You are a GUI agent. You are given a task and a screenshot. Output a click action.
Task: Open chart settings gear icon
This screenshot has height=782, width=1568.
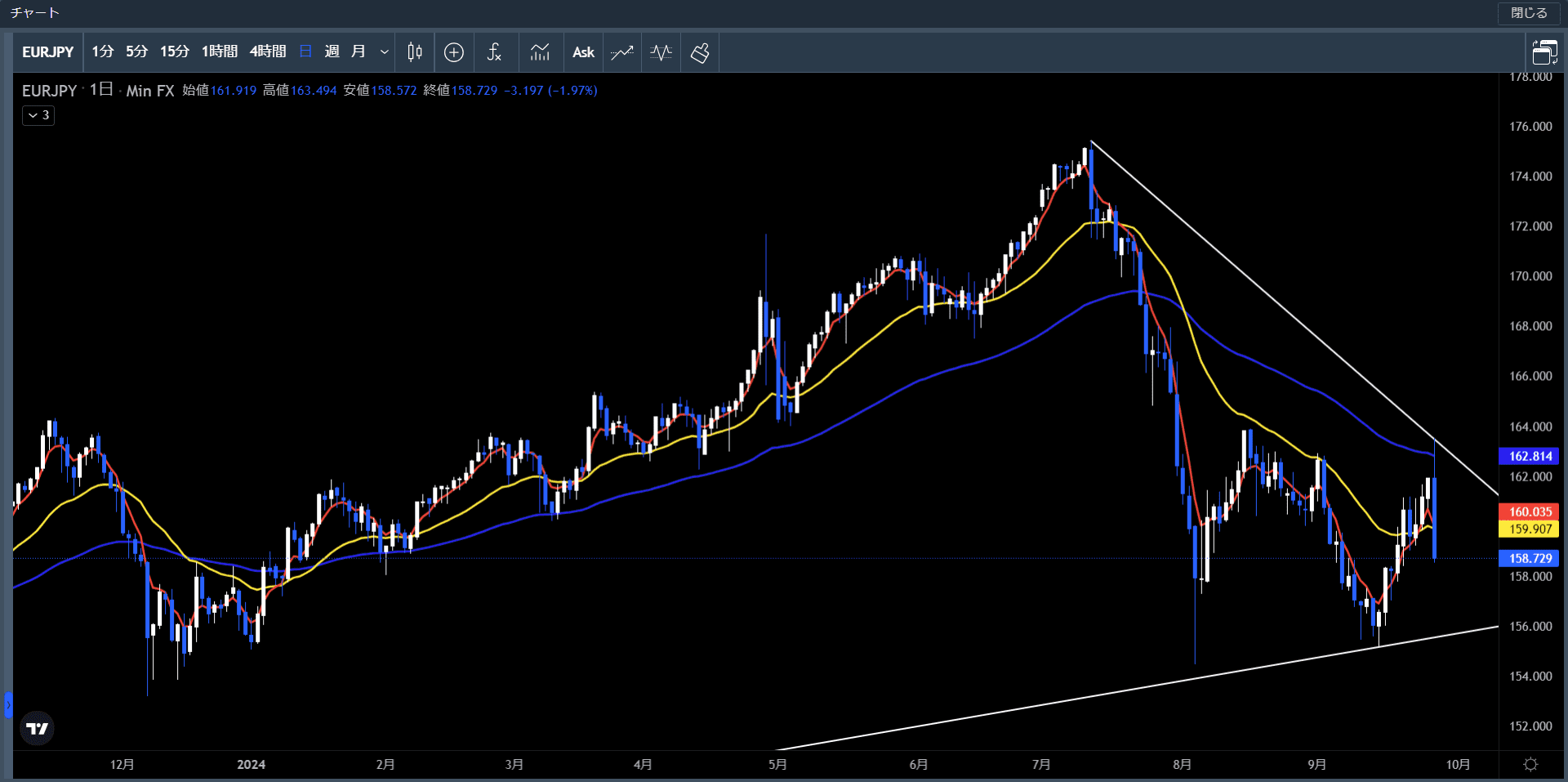1530,764
